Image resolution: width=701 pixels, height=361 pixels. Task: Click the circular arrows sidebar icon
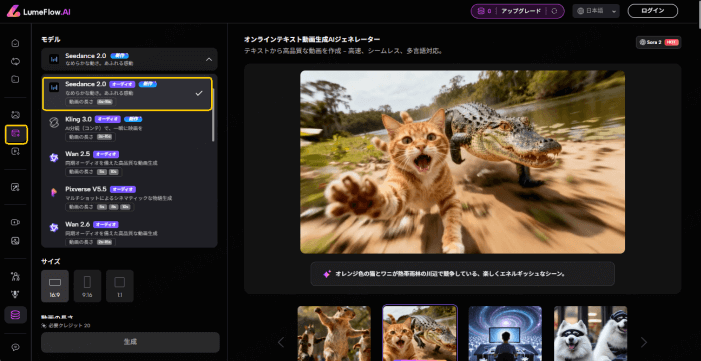pyautogui.click(x=15, y=61)
